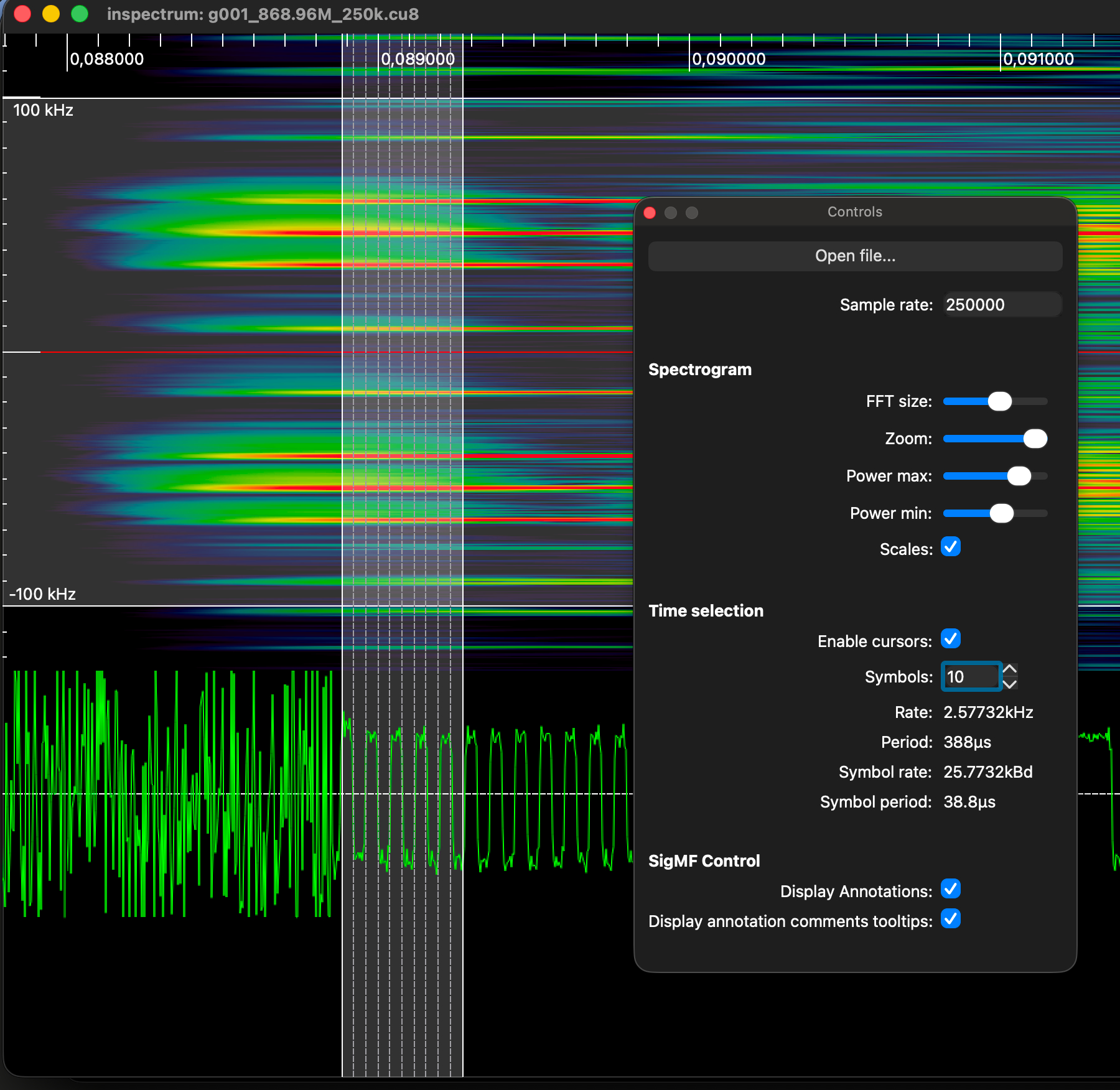The height and width of the screenshot is (1090, 1120).
Task: Disable the Enable cursors checkbox
Action: [x=951, y=640]
